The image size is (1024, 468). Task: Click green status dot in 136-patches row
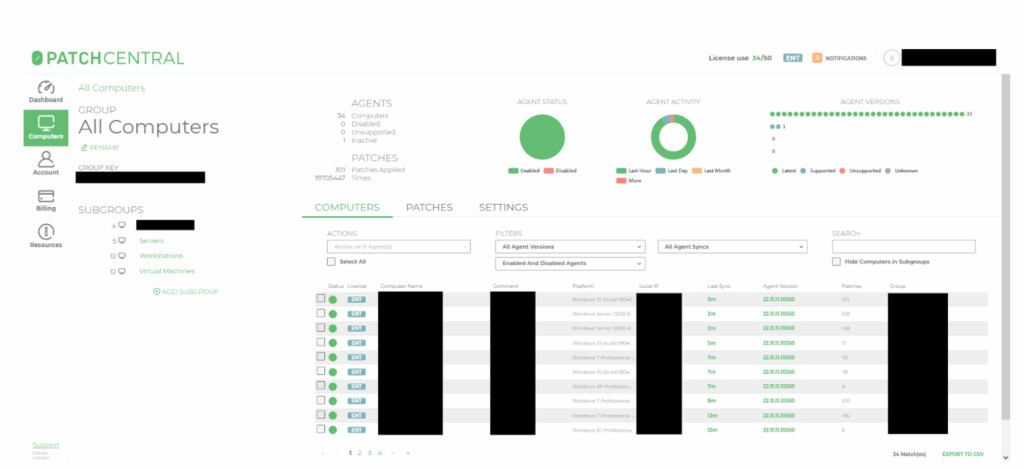click(x=332, y=416)
